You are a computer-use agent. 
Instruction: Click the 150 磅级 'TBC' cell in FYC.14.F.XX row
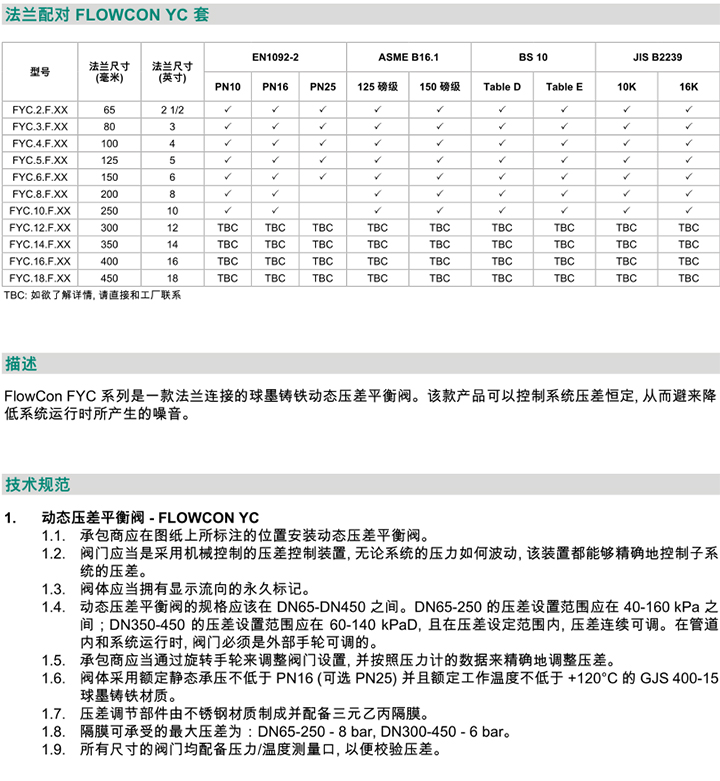point(440,244)
